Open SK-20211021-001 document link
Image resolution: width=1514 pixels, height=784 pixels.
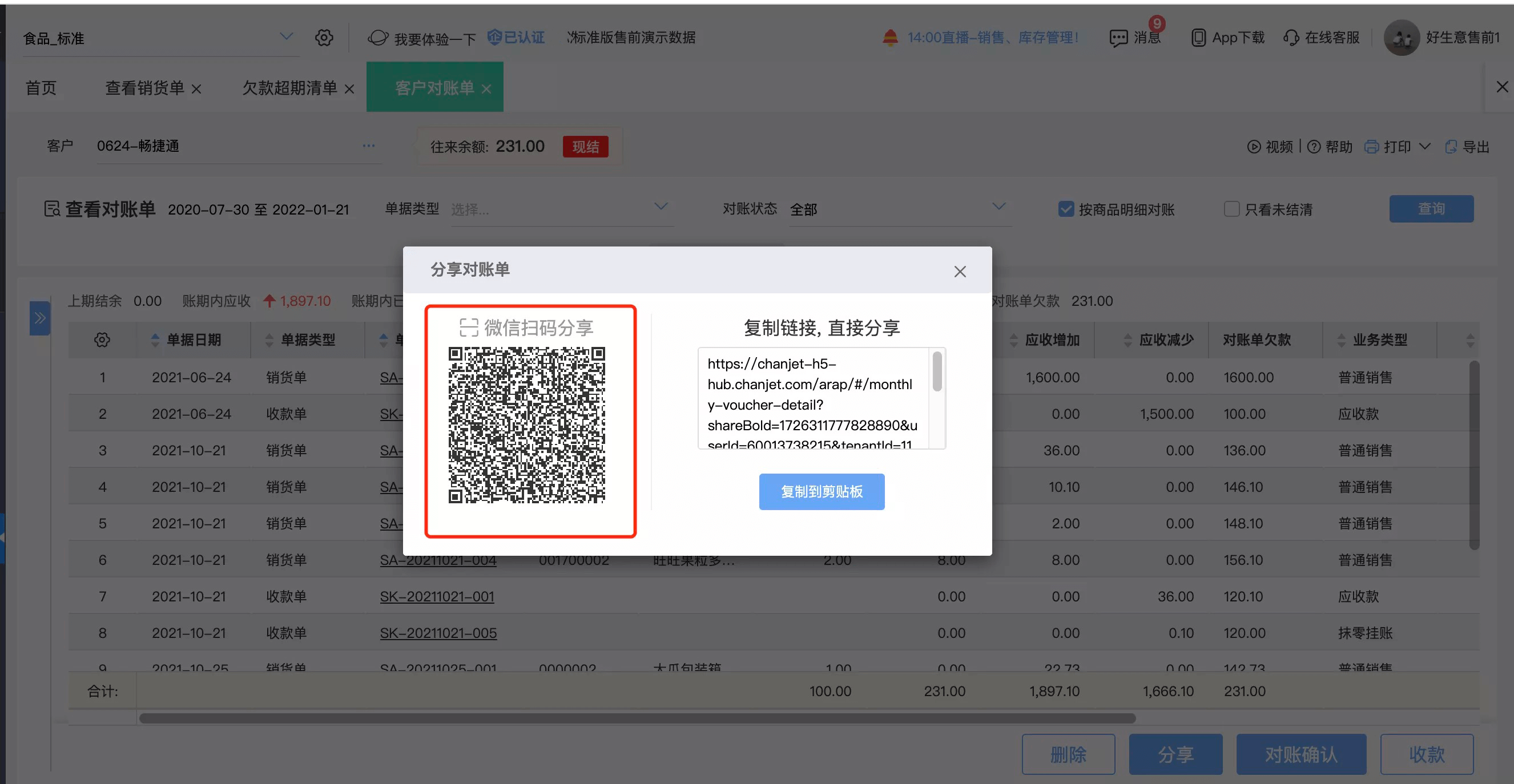click(x=437, y=596)
